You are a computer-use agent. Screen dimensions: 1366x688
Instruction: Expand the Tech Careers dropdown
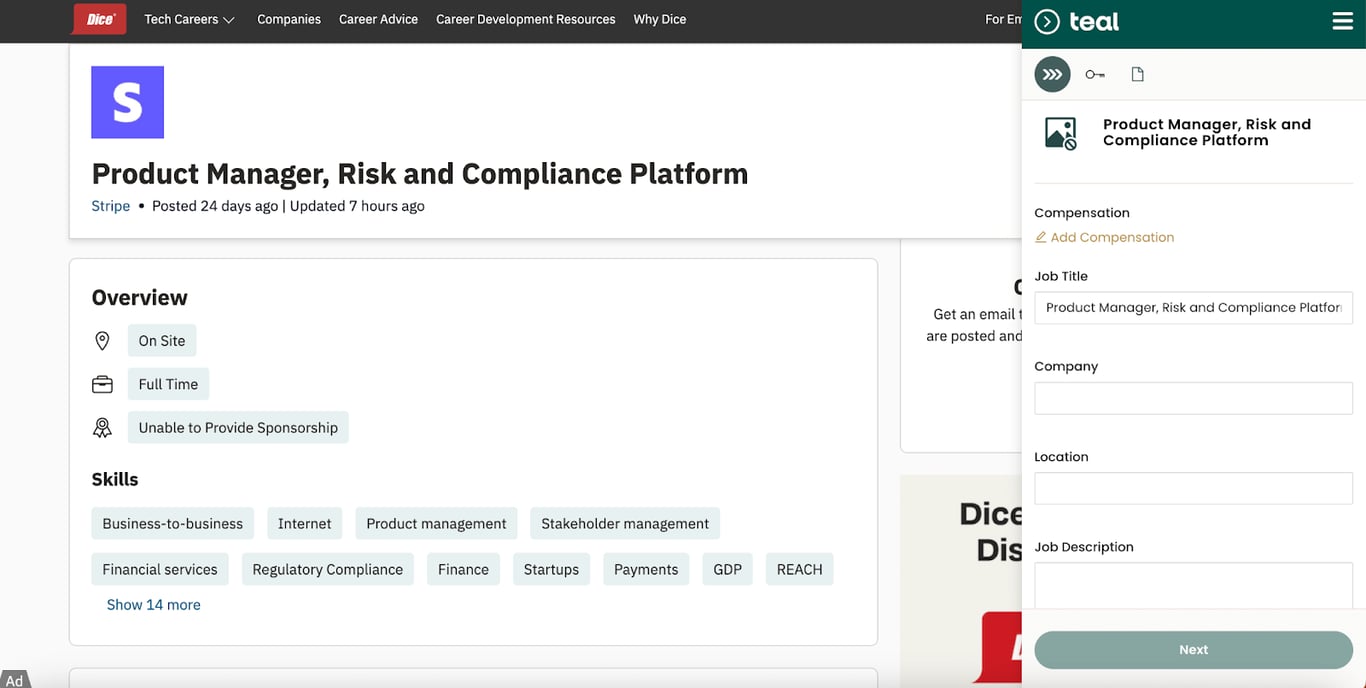189,19
